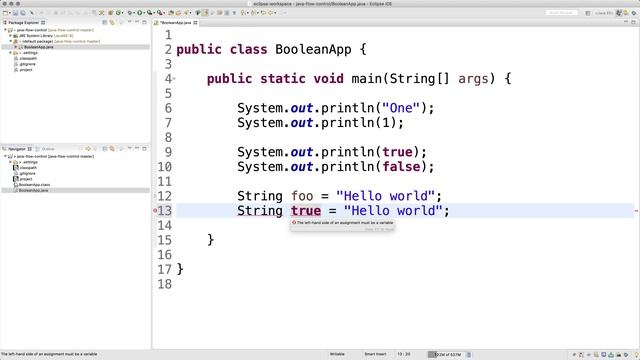Click the Quick Access search field
This screenshot has width=640, height=360.
coord(562,13)
